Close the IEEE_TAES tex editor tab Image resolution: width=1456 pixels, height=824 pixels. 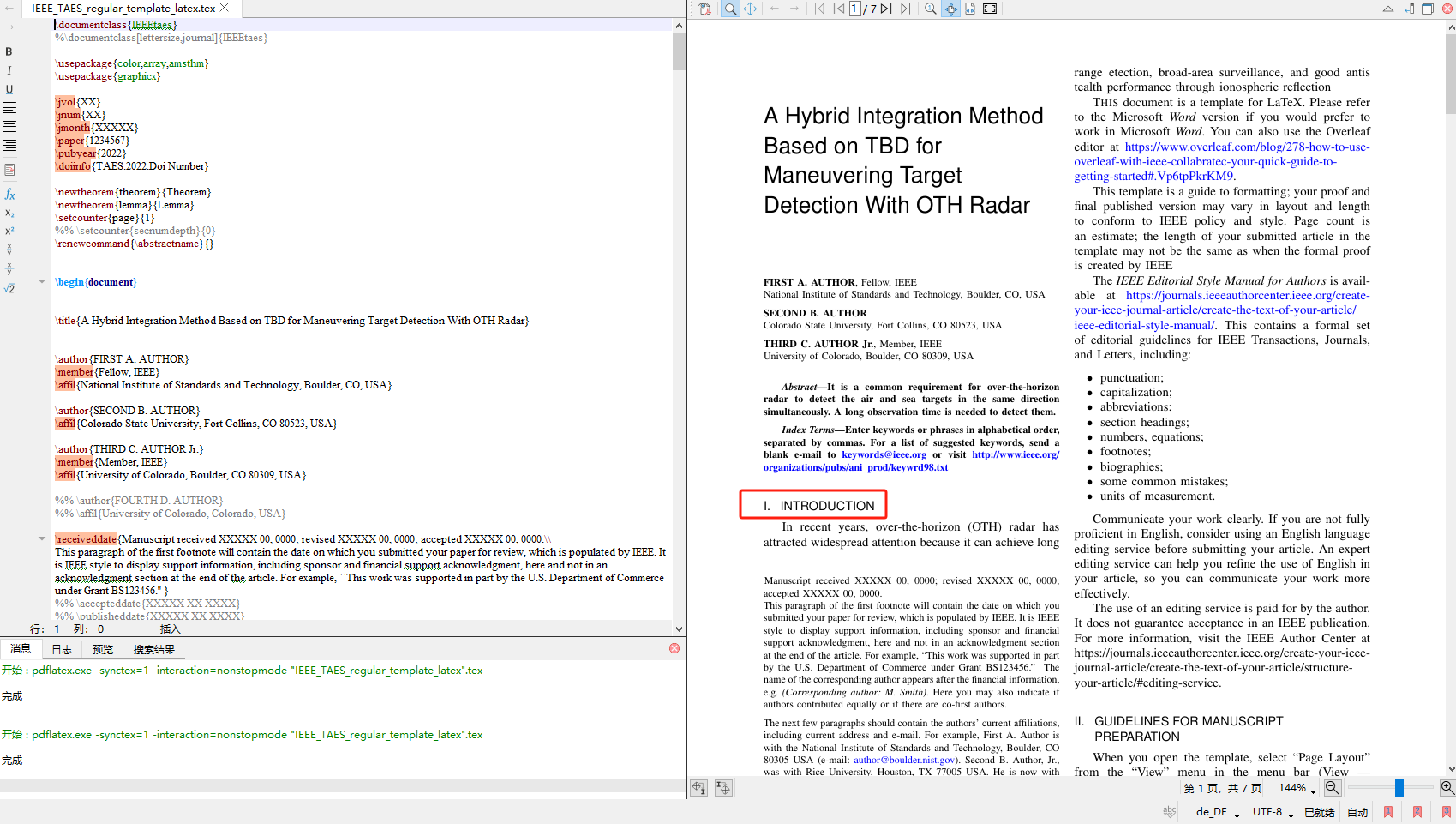point(225,8)
